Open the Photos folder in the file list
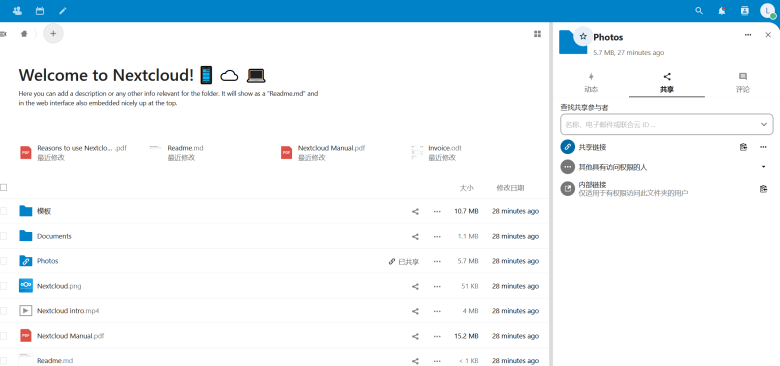 (x=48, y=261)
